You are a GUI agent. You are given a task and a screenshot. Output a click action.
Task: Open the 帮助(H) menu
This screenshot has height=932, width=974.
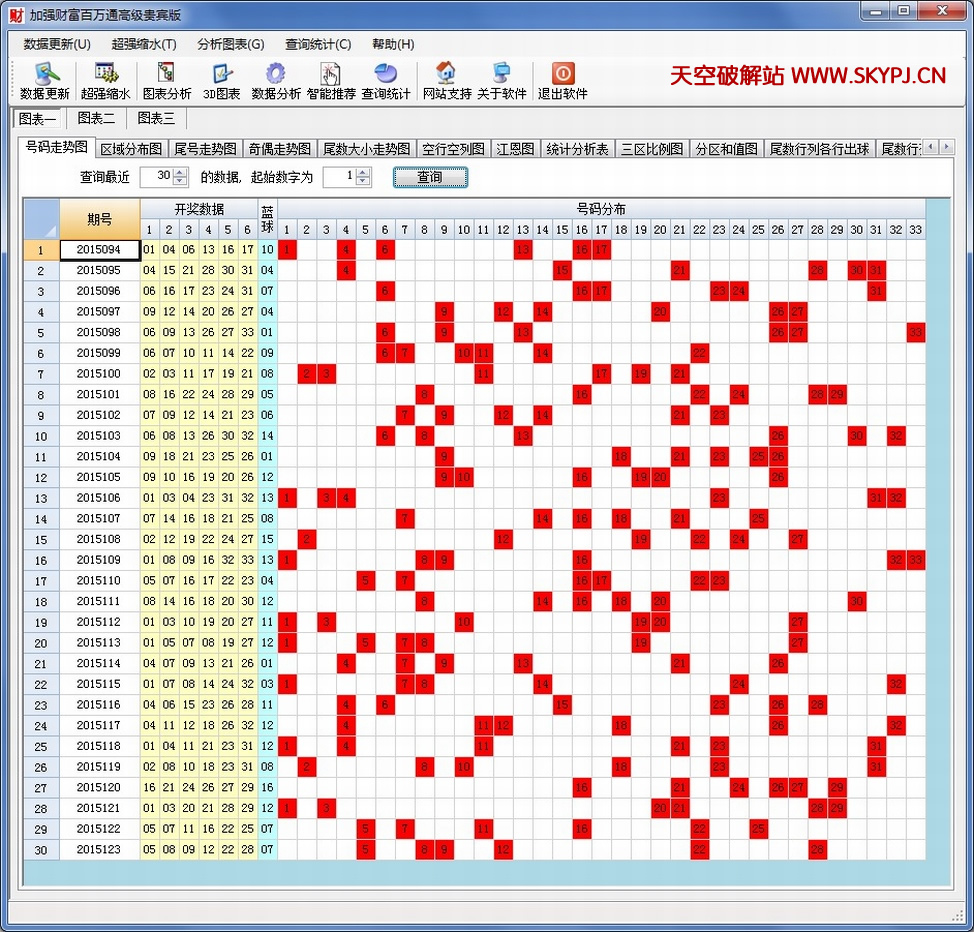(393, 44)
